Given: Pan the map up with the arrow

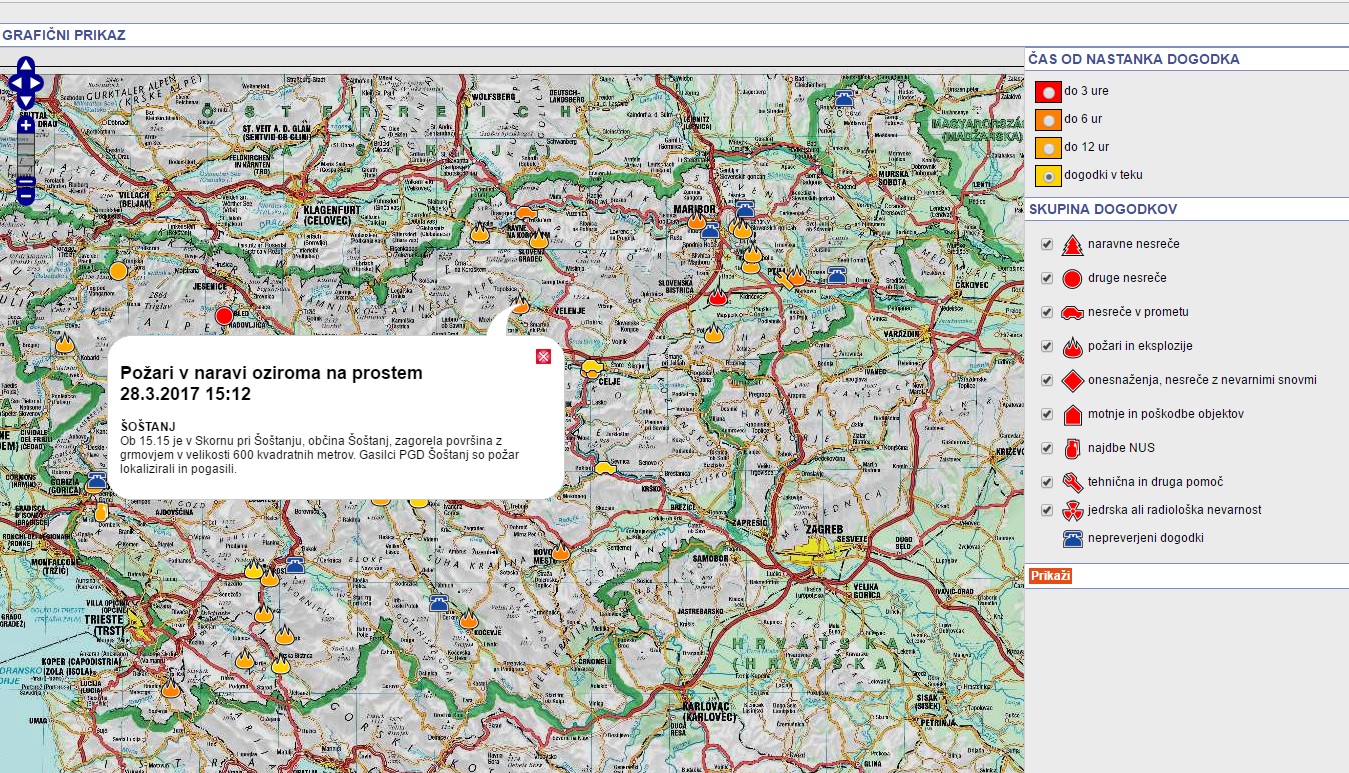Looking at the screenshot, I should point(26,64).
